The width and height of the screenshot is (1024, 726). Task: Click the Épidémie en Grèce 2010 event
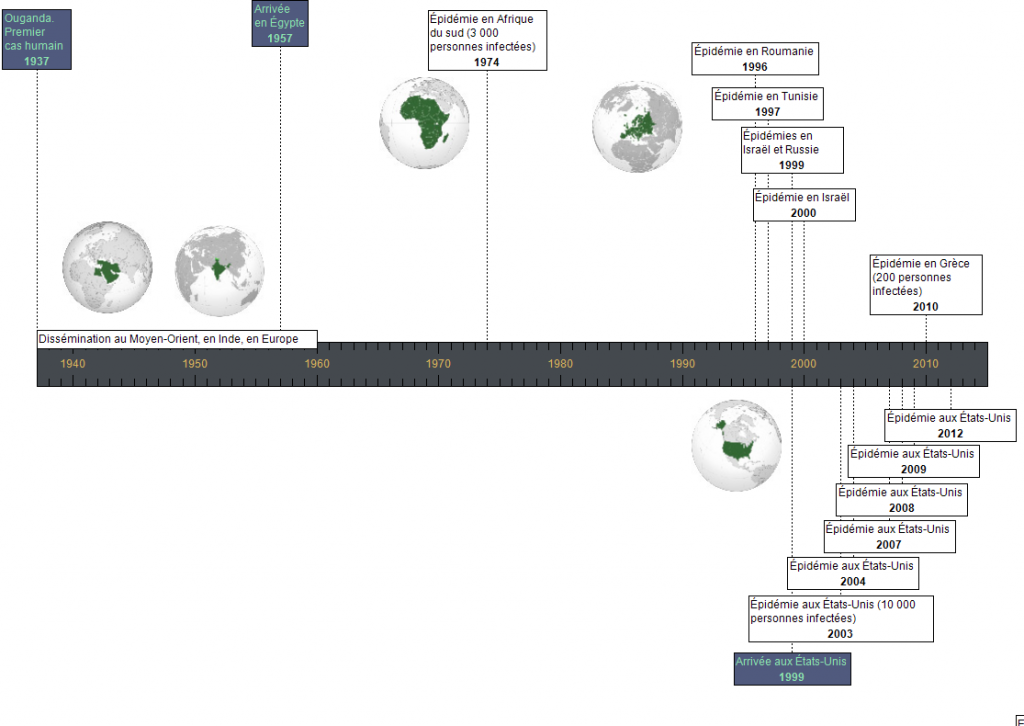(925, 285)
